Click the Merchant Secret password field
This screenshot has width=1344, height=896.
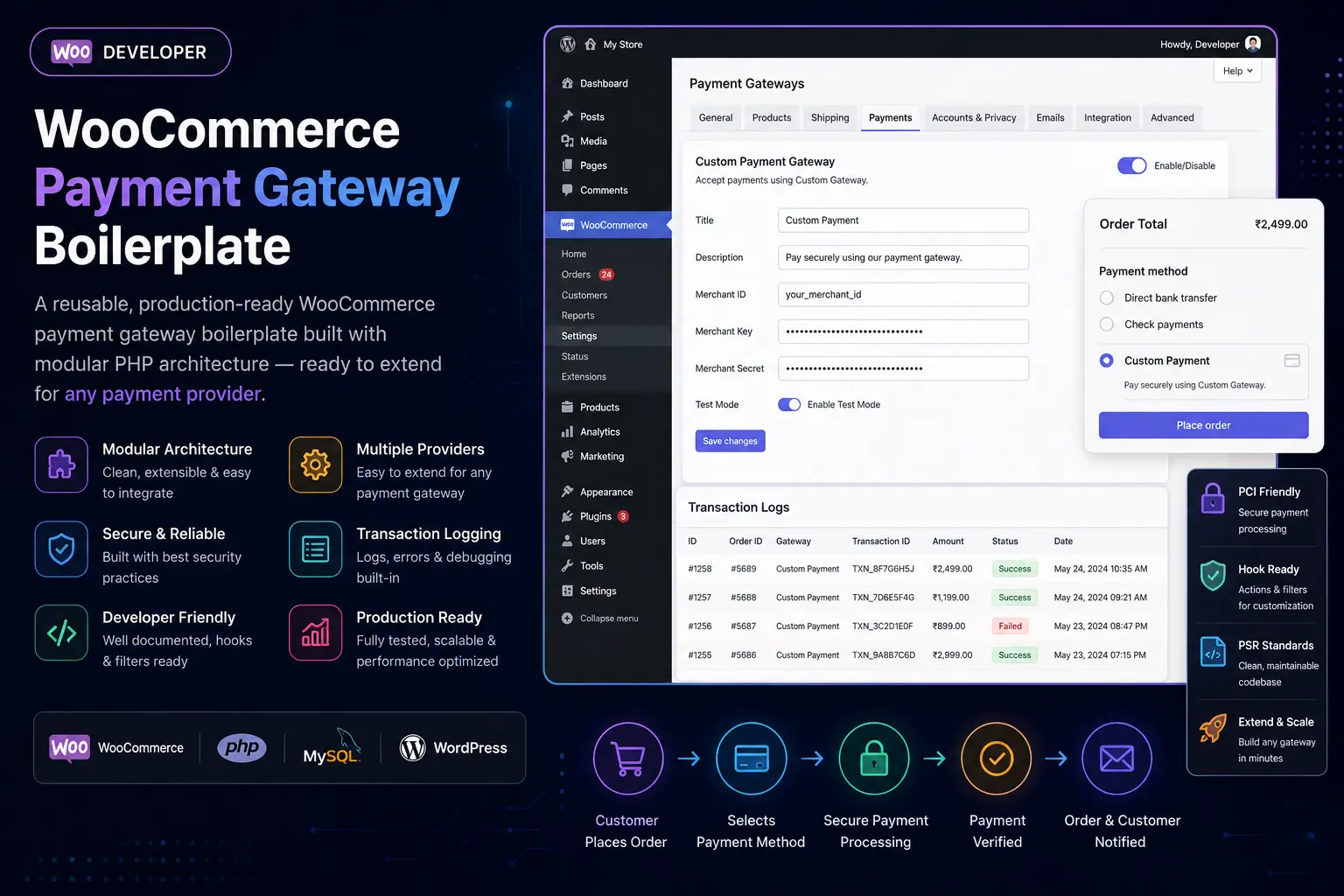click(903, 368)
